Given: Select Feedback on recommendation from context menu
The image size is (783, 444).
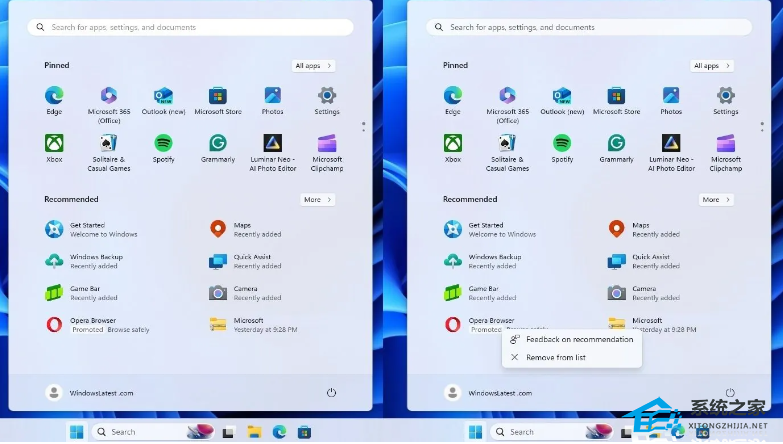Looking at the screenshot, I should tap(572, 339).
